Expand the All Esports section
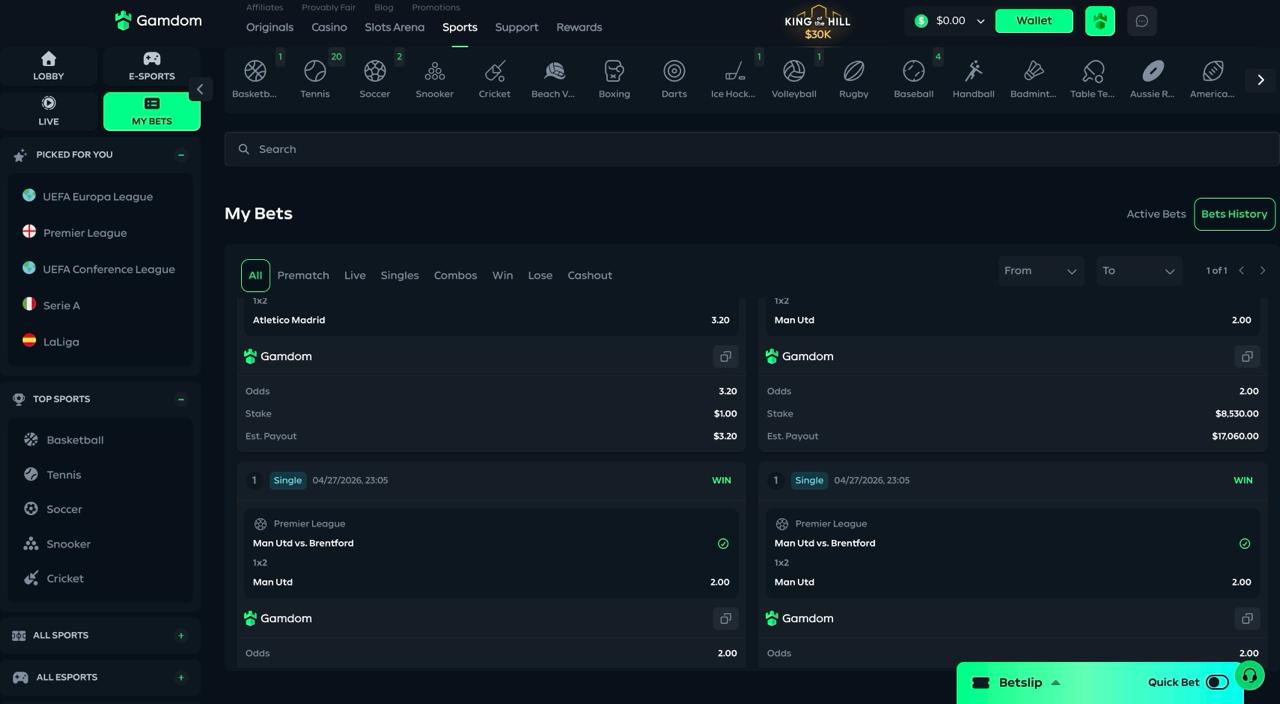The image size is (1280, 704). [181, 678]
